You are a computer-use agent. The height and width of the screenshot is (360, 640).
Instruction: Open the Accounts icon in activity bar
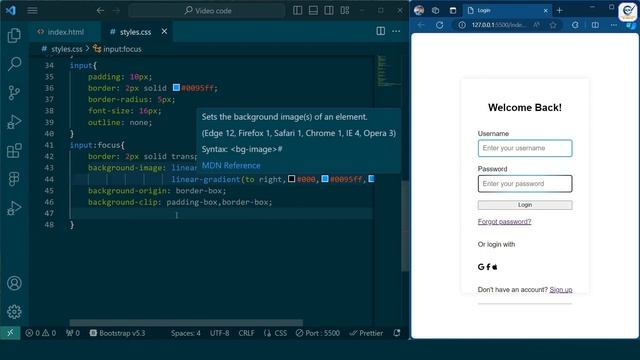coord(14,283)
